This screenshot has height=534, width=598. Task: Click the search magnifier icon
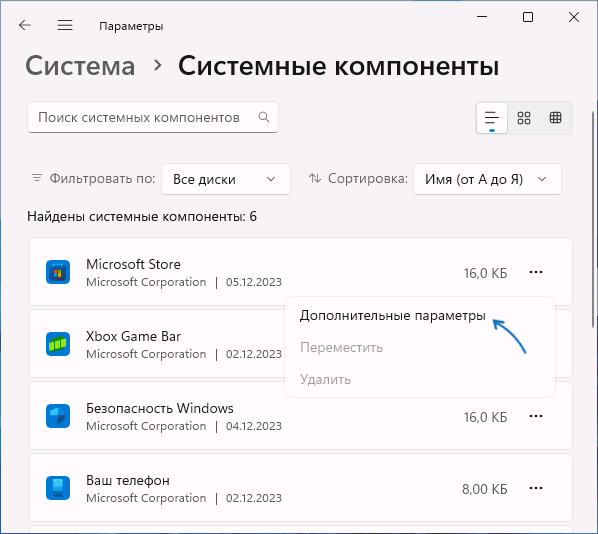264,117
